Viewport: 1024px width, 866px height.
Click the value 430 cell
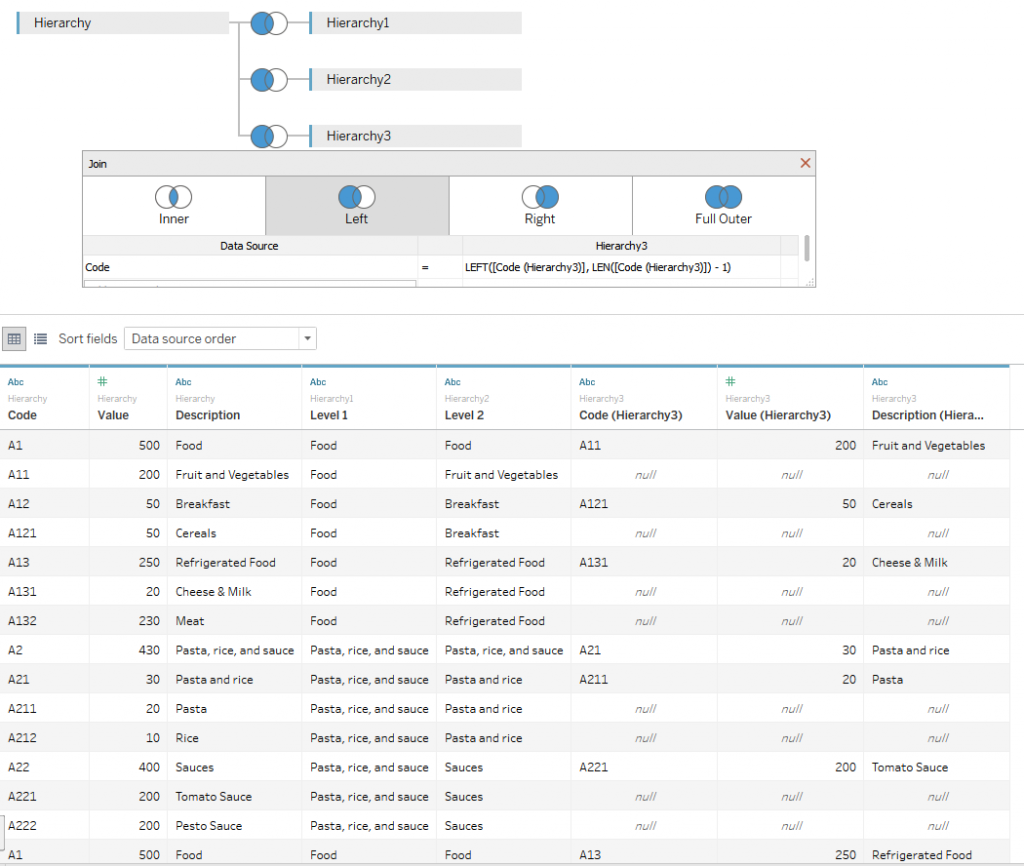click(129, 650)
